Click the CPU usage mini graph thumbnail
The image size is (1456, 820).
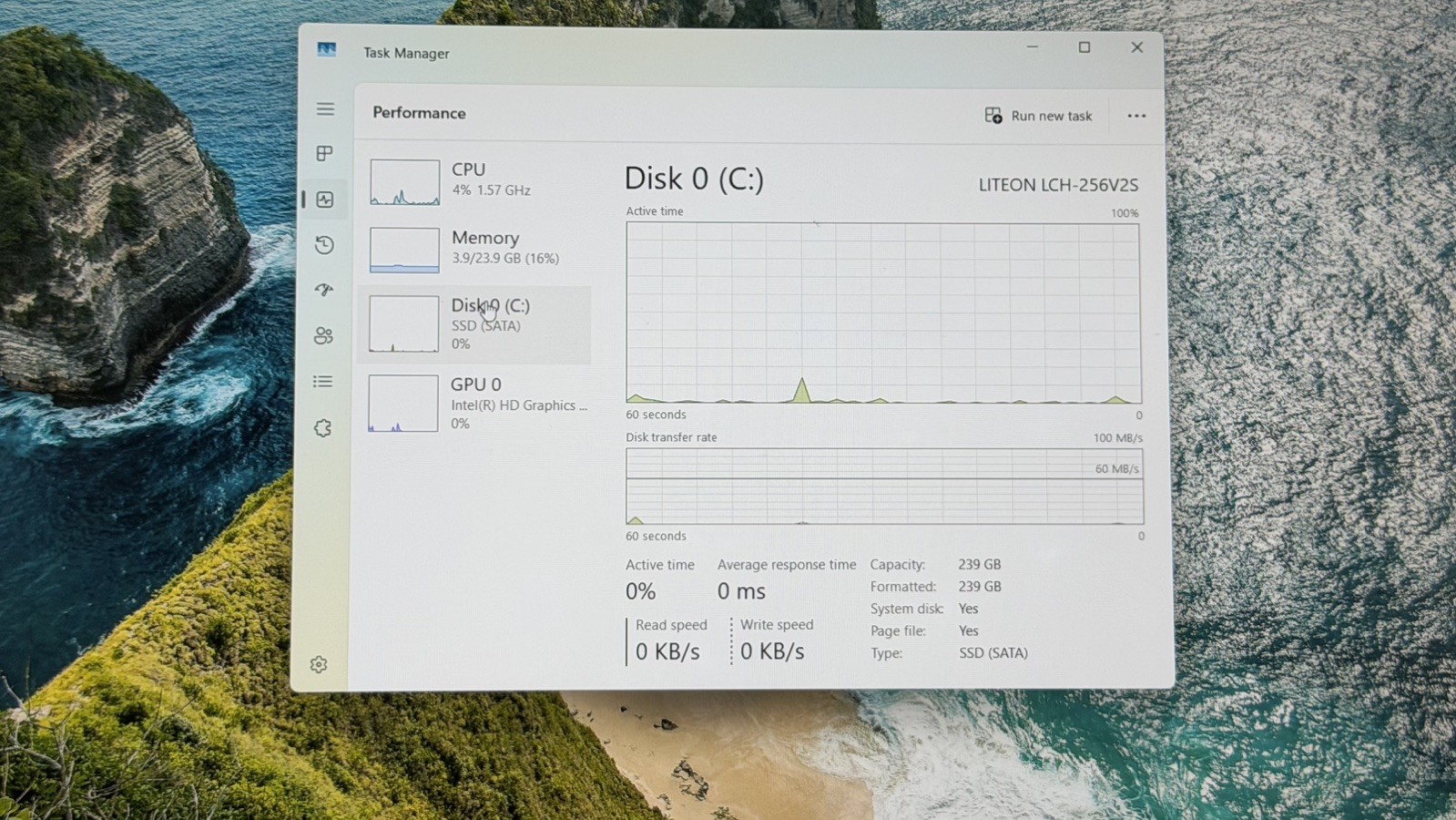tap(404, 182)
